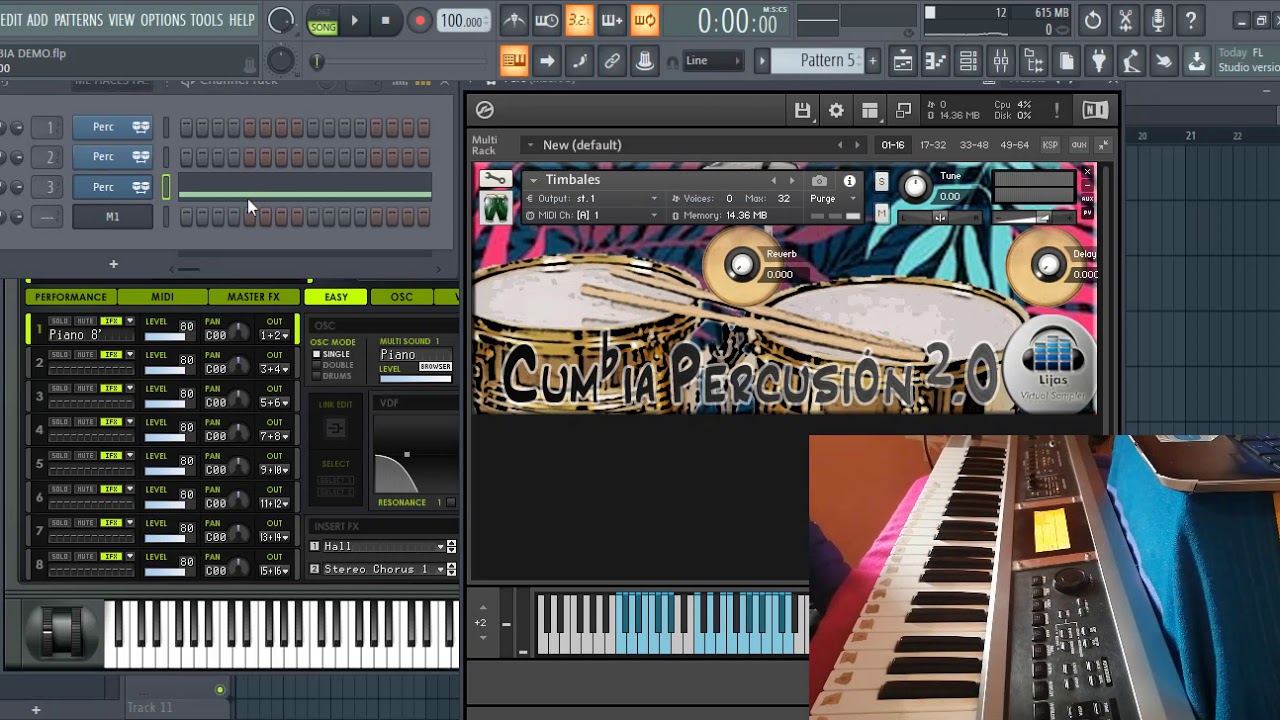Click the Timbales snapshot camera icon
The width and height of the screenshot is (1280, 720).
click(x=819, y=181)
